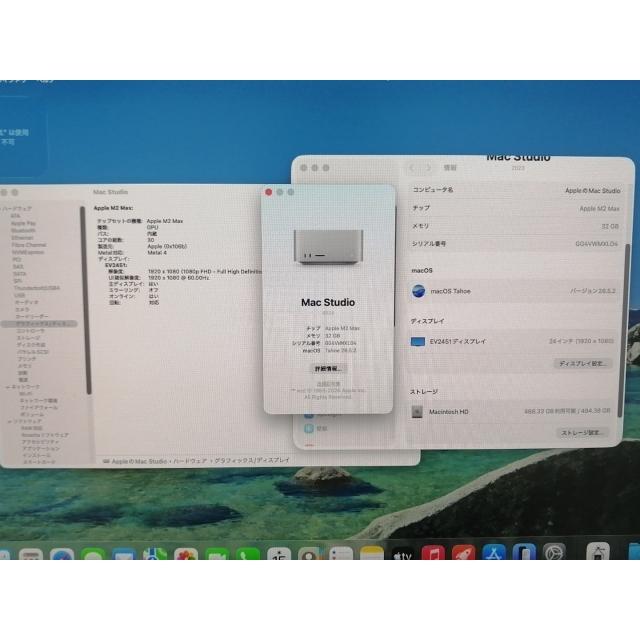Image resolution: width=640 pixels, height=640 pixels.
Task: Select Apple Pay in System Information sidebar
Action: (x=23, y=223)
